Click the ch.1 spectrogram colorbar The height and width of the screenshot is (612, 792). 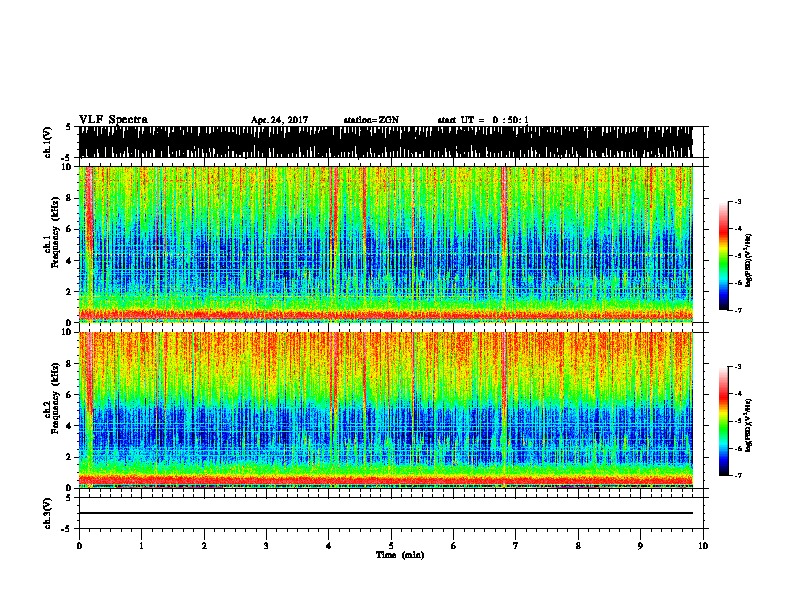pyautogui.click(x=723, y=256)
